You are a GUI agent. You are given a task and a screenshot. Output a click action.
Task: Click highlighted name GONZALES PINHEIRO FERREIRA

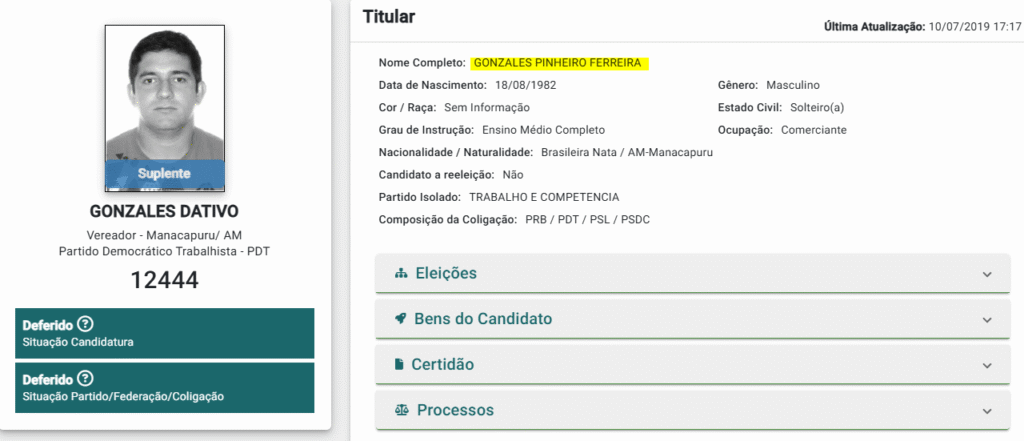(560, 63)
